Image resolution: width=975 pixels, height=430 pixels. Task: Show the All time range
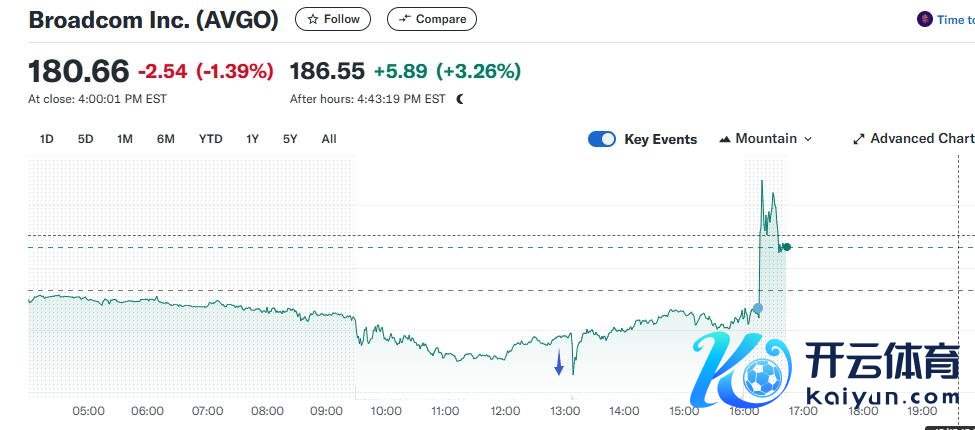click(x=329, y=139)
